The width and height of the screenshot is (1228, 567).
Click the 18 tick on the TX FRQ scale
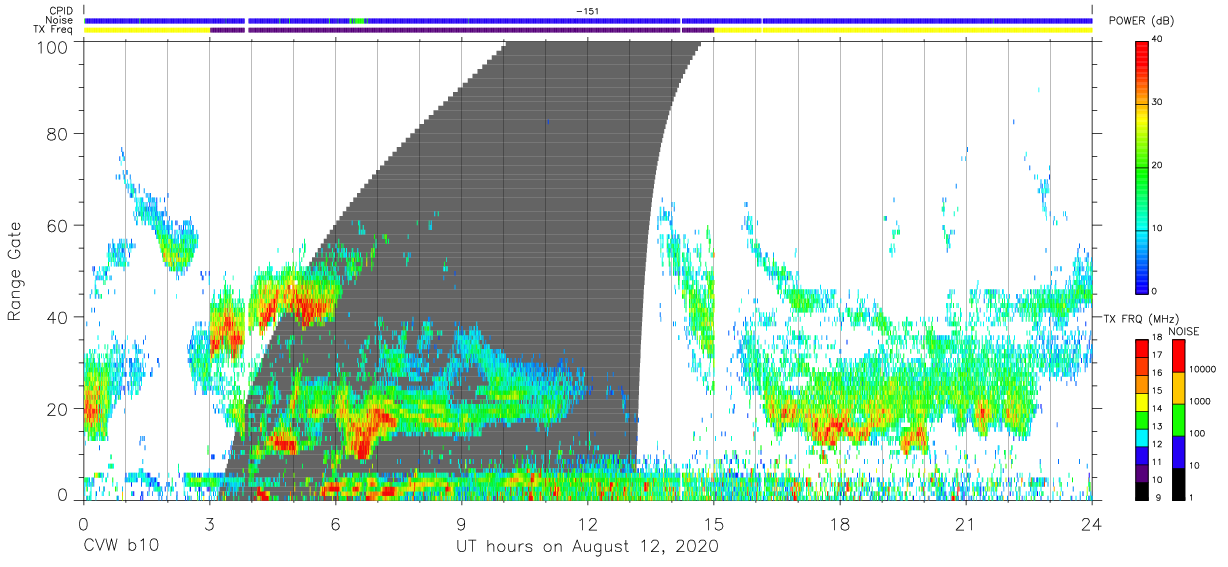[x=1157, y=339]
